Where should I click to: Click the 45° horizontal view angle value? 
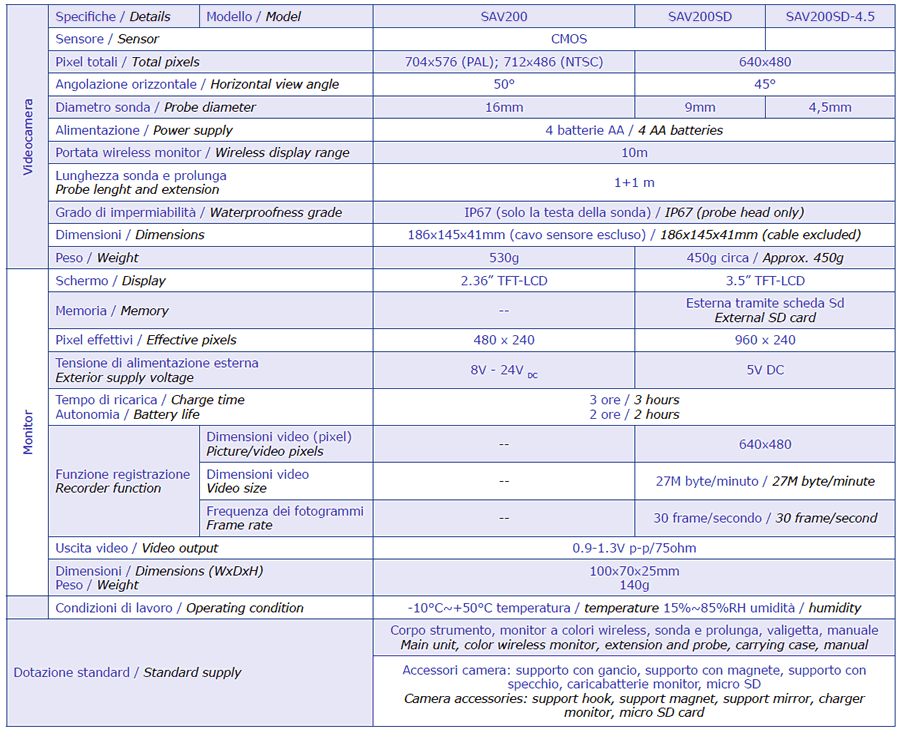point(765,84)
